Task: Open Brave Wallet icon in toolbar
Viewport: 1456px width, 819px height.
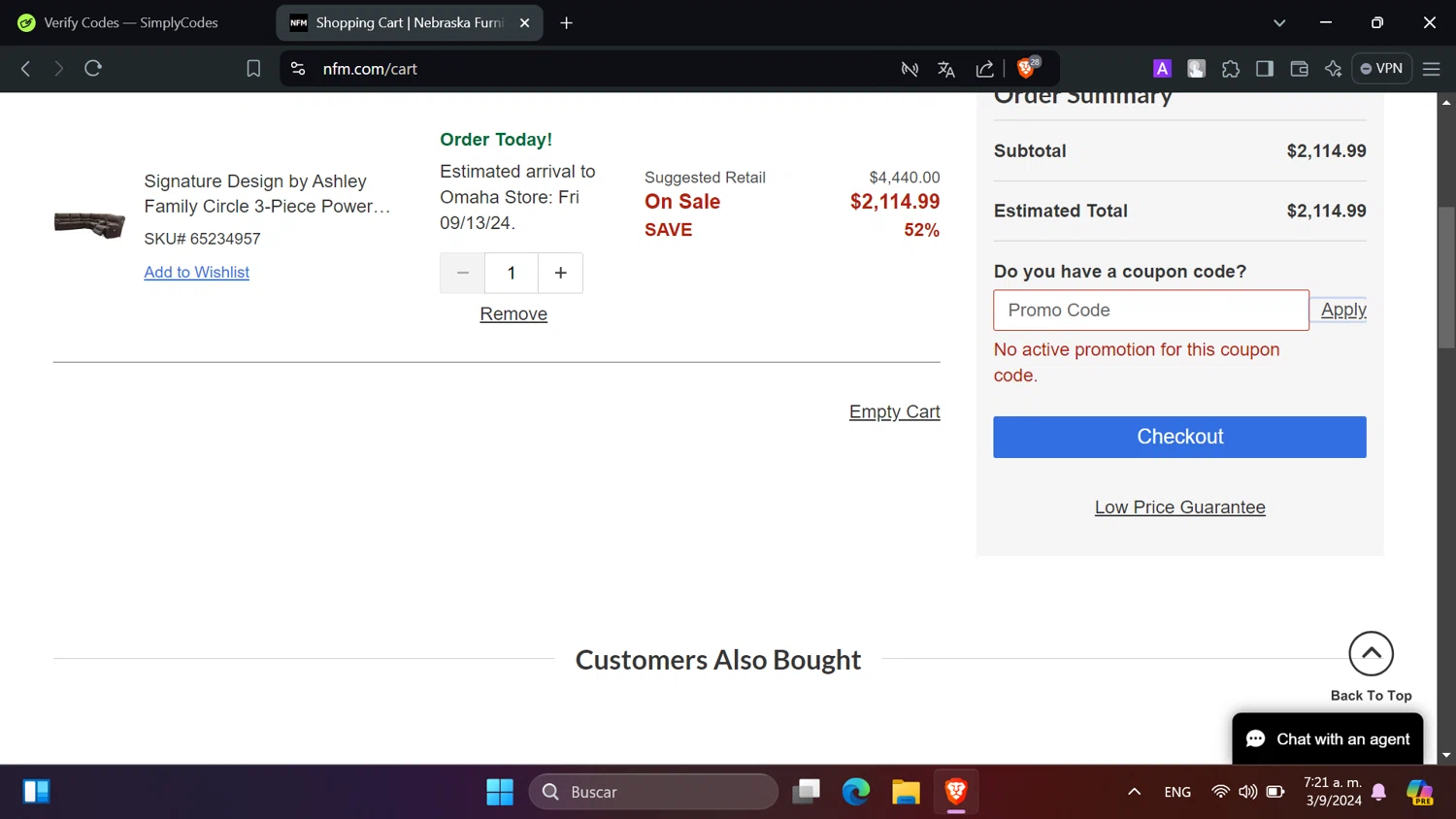Action: pyautogui.click(x=1299, y=69)
